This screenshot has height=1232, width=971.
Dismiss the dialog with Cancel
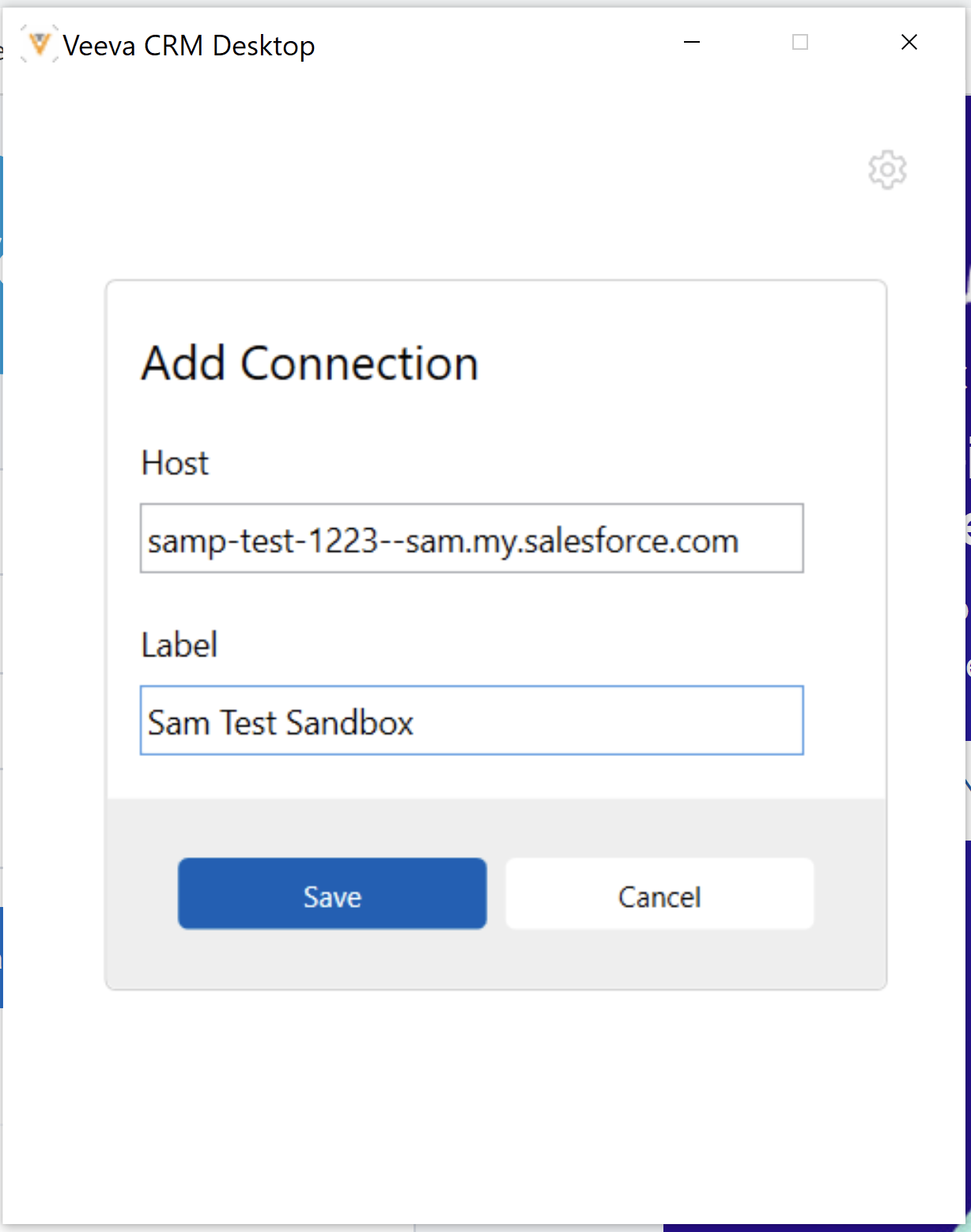(x=659, y=894)
